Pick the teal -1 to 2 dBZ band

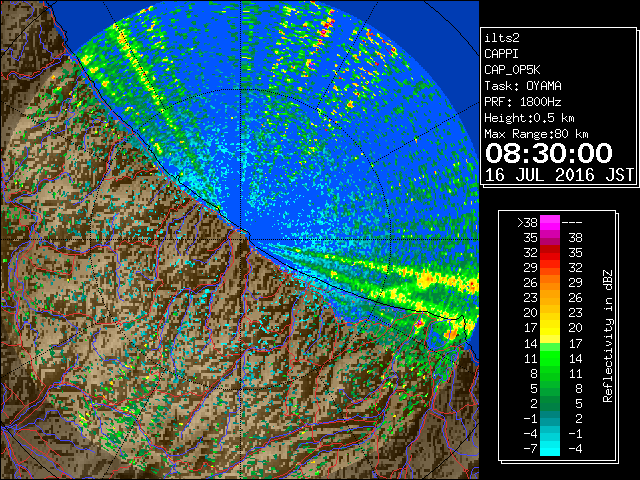(x=550, y=418)
